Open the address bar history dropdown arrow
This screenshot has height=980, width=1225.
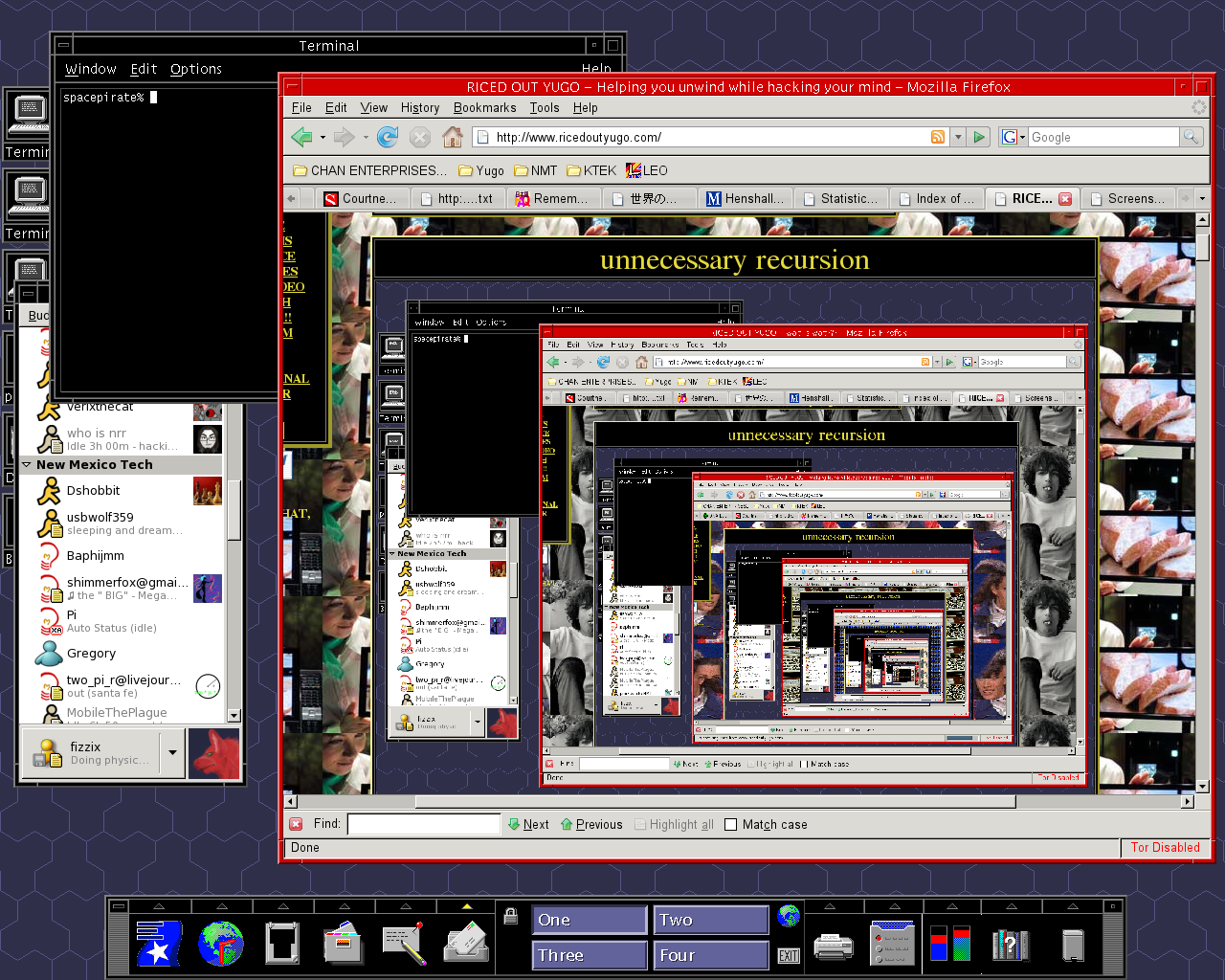(x=958, y=137)
